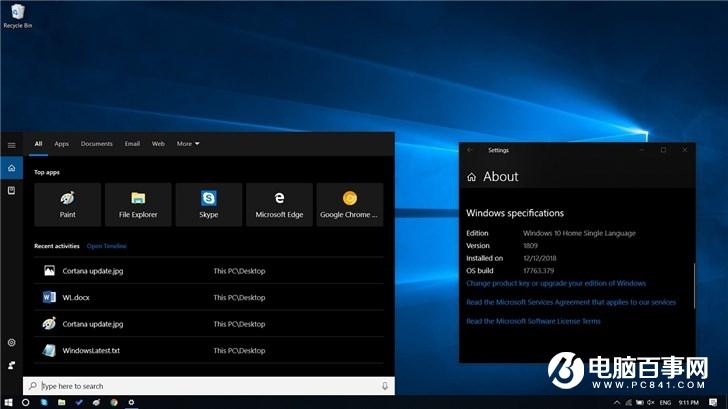Click the OS build value 17763.379
This screenshot has width=728, height=409.
[x=539, y=271]
